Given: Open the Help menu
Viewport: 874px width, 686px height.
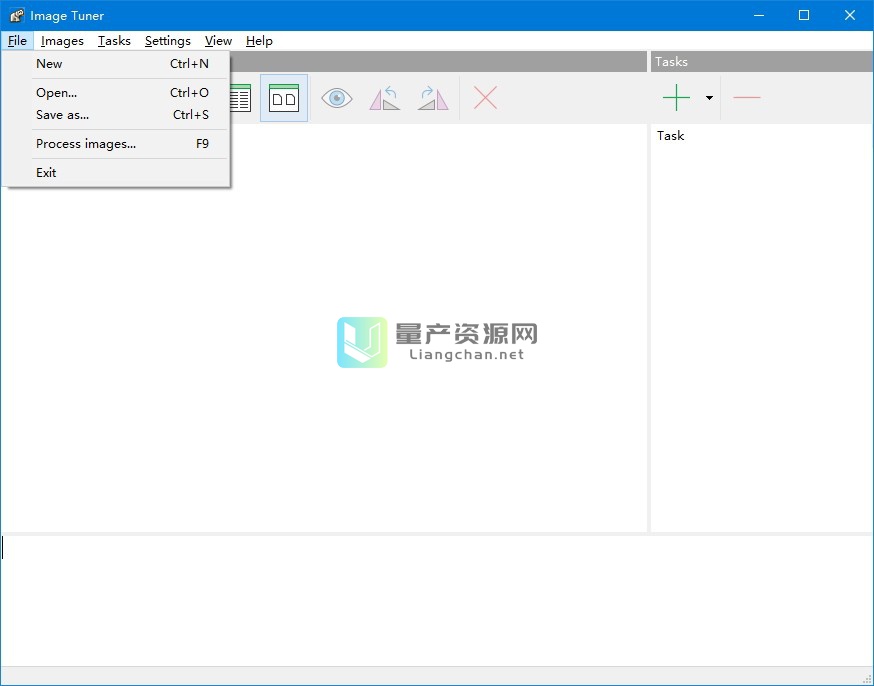Looking at the screenshot, I should pyautogui.click(x=259, y=41).
